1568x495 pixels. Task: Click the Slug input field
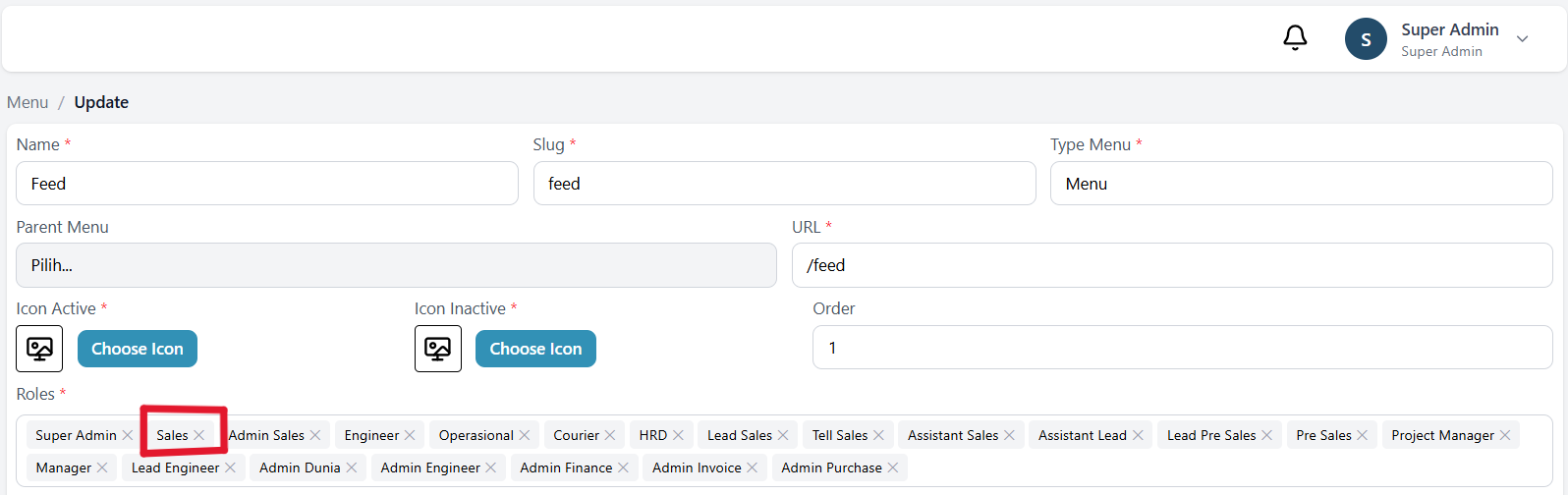pos(784,184)
